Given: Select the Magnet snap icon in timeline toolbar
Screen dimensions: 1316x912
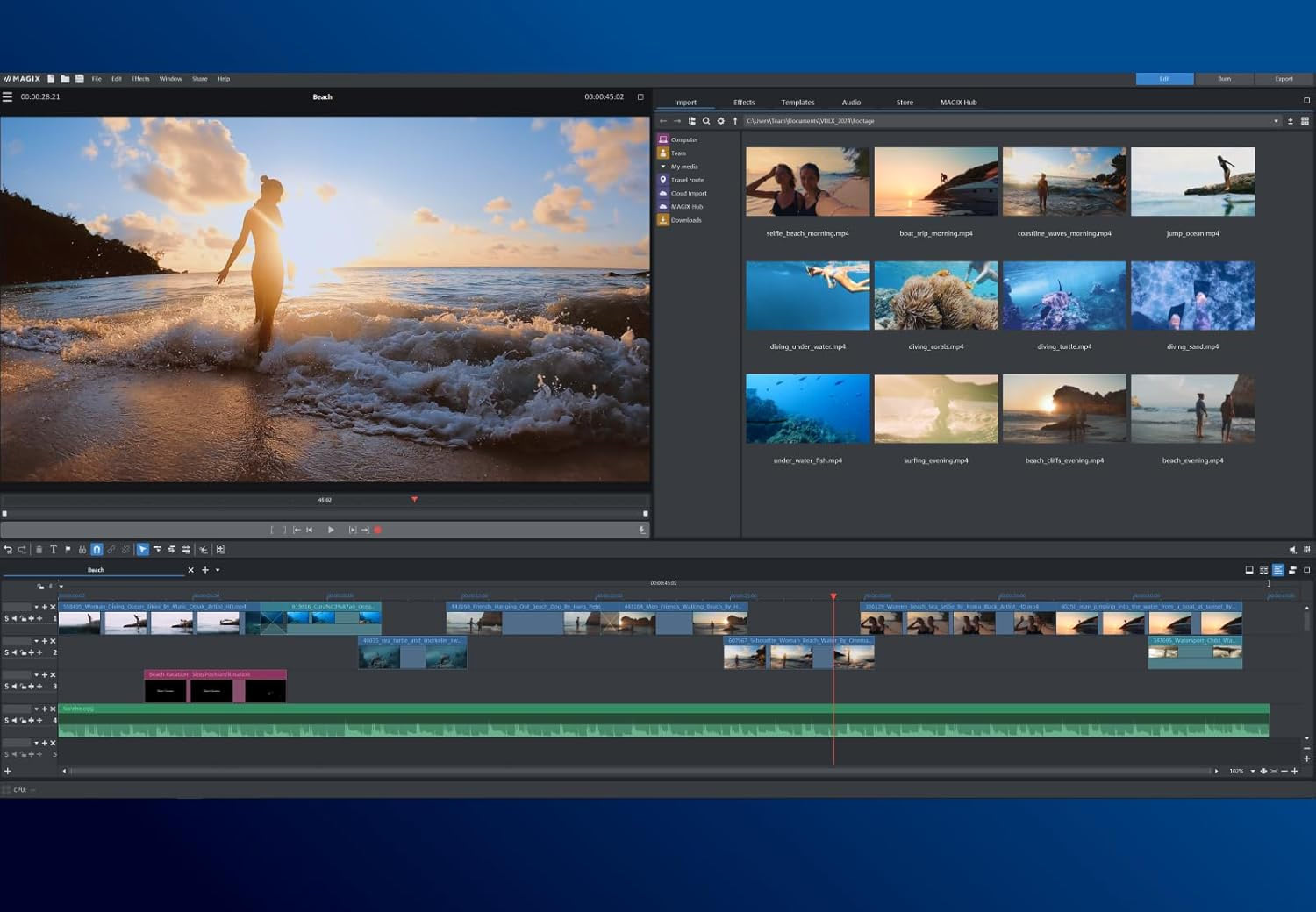Looking at the screenshot, I should [97, 550].
